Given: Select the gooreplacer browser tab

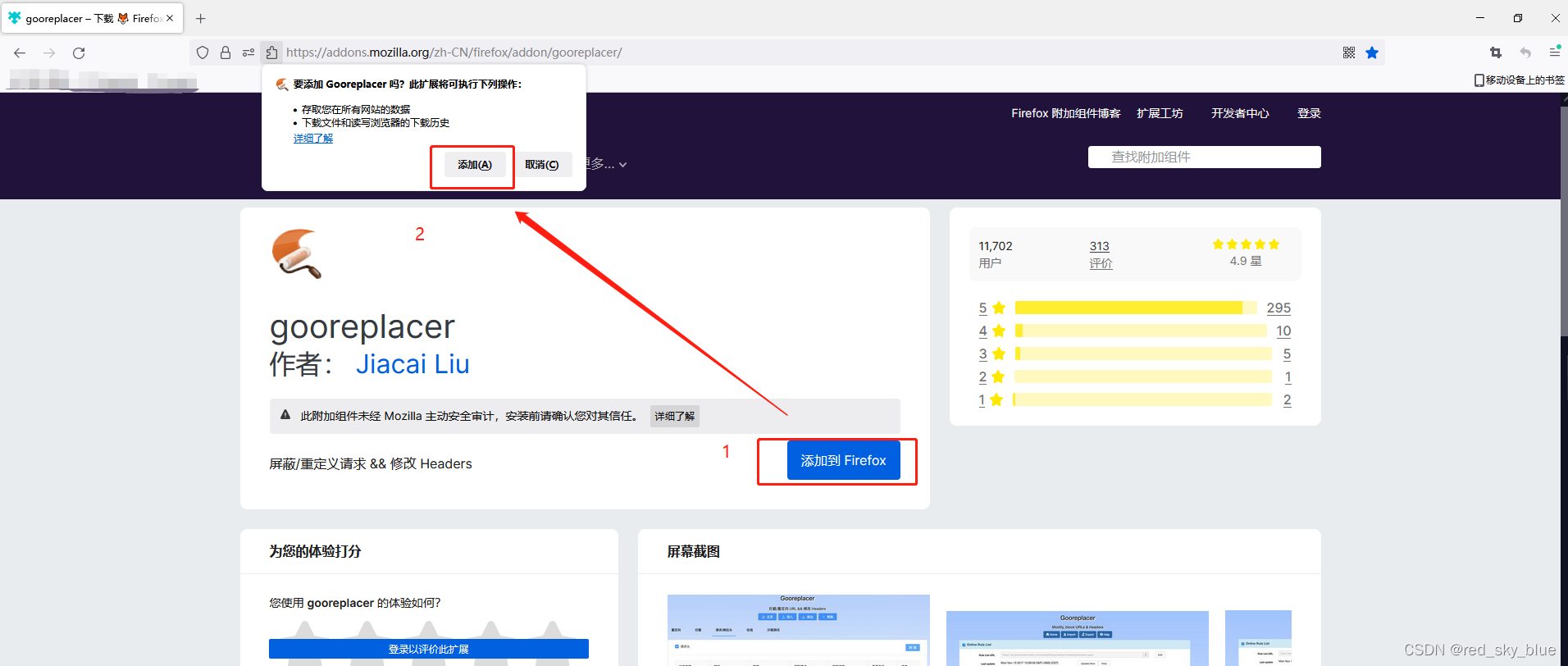Looking at the screenshot, I should click(x=92, y=18).
